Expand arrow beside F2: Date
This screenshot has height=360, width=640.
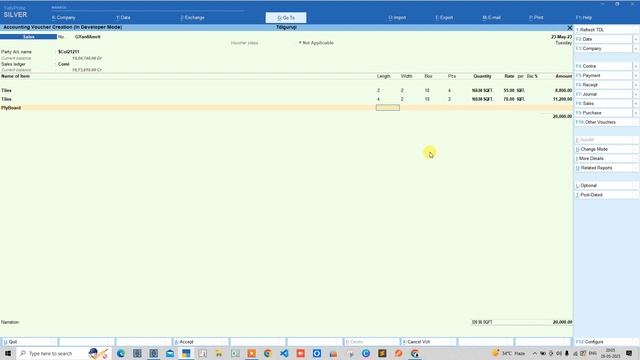pyautogui.click(x=636, y=39)
